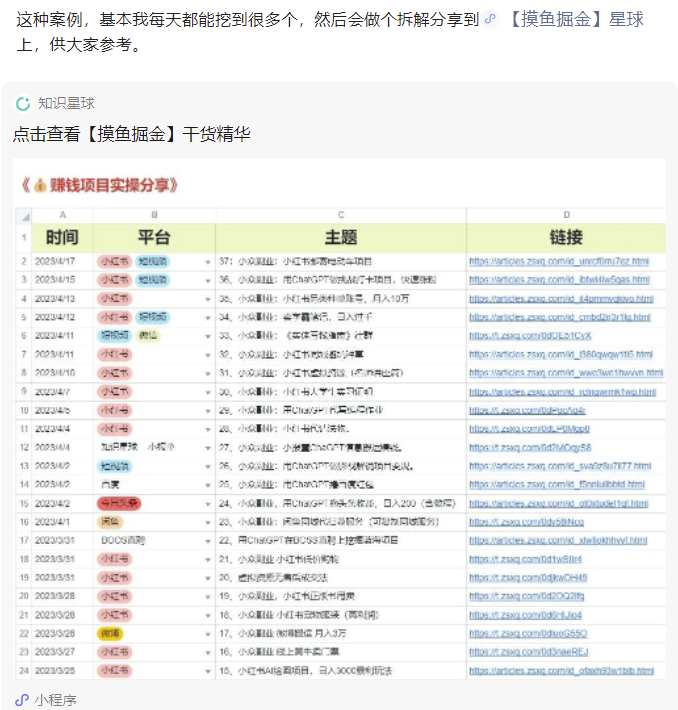Click the green 微信 tag in row 6
Image resolution: width=678 pixels, height=710 pixels.
click(x=148, y=336)
